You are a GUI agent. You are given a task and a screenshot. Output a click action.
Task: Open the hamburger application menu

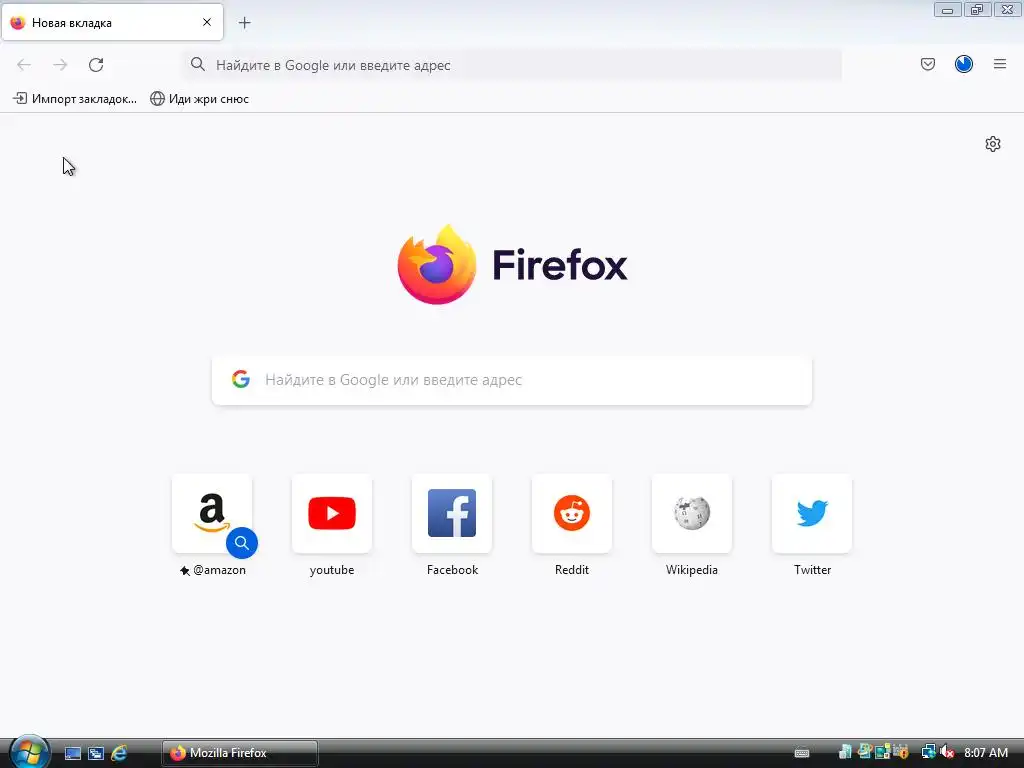coord(1000,64)
